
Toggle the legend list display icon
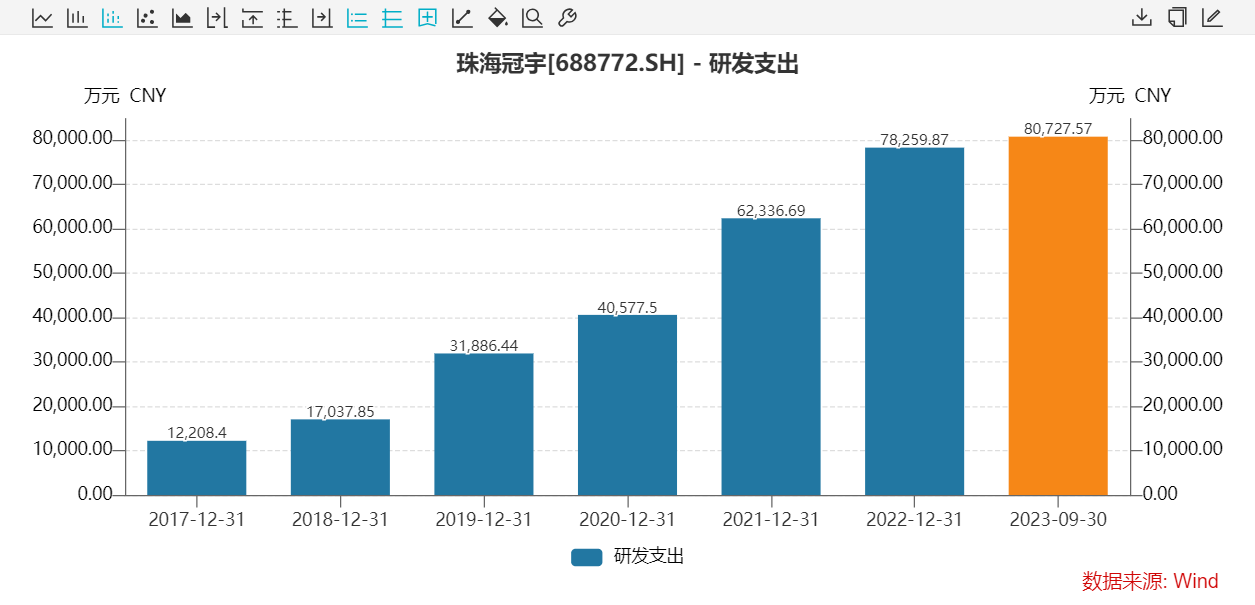[x=357, y=18]
